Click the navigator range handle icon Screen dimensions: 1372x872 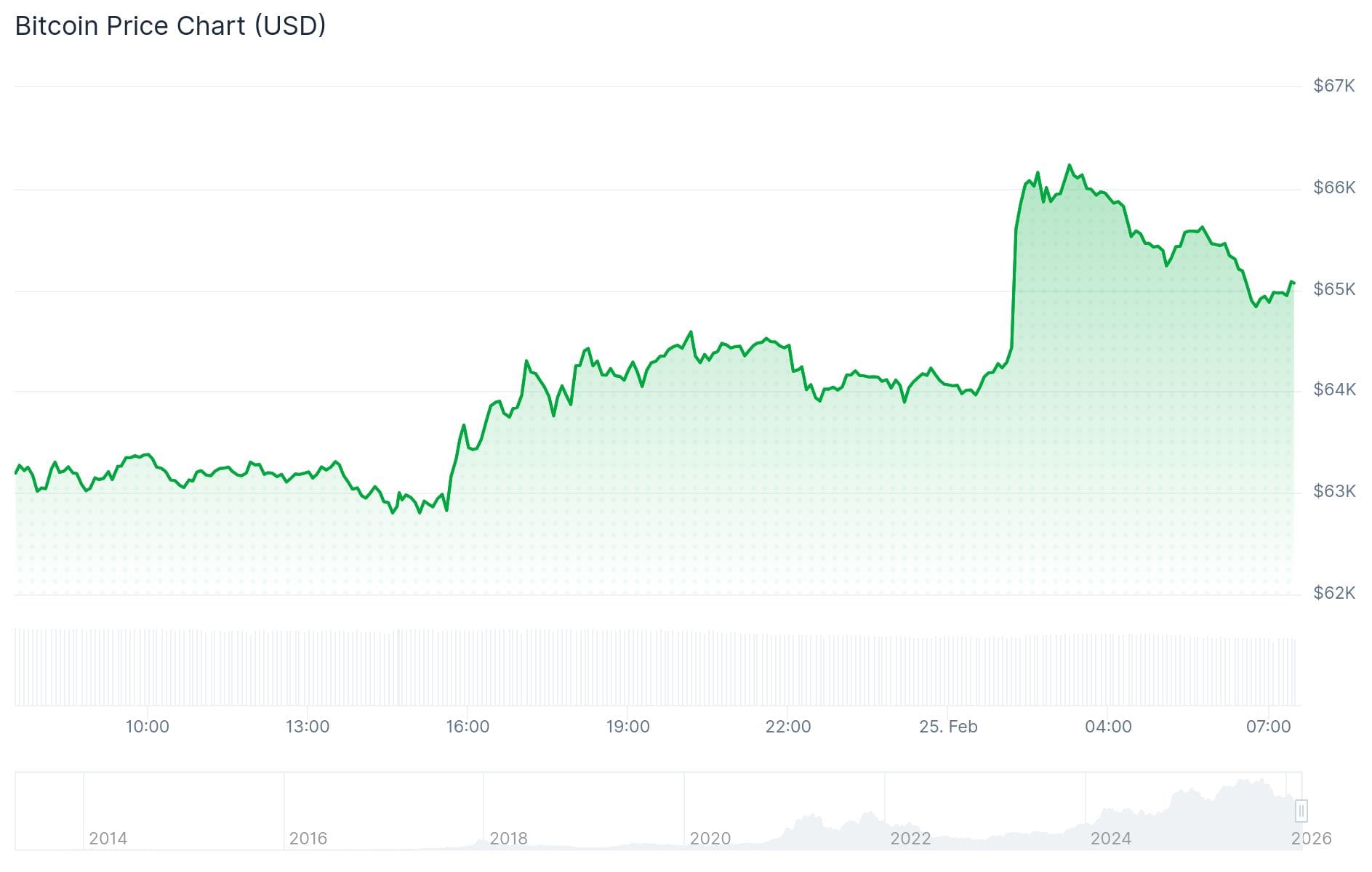(x=1301, y=810)
